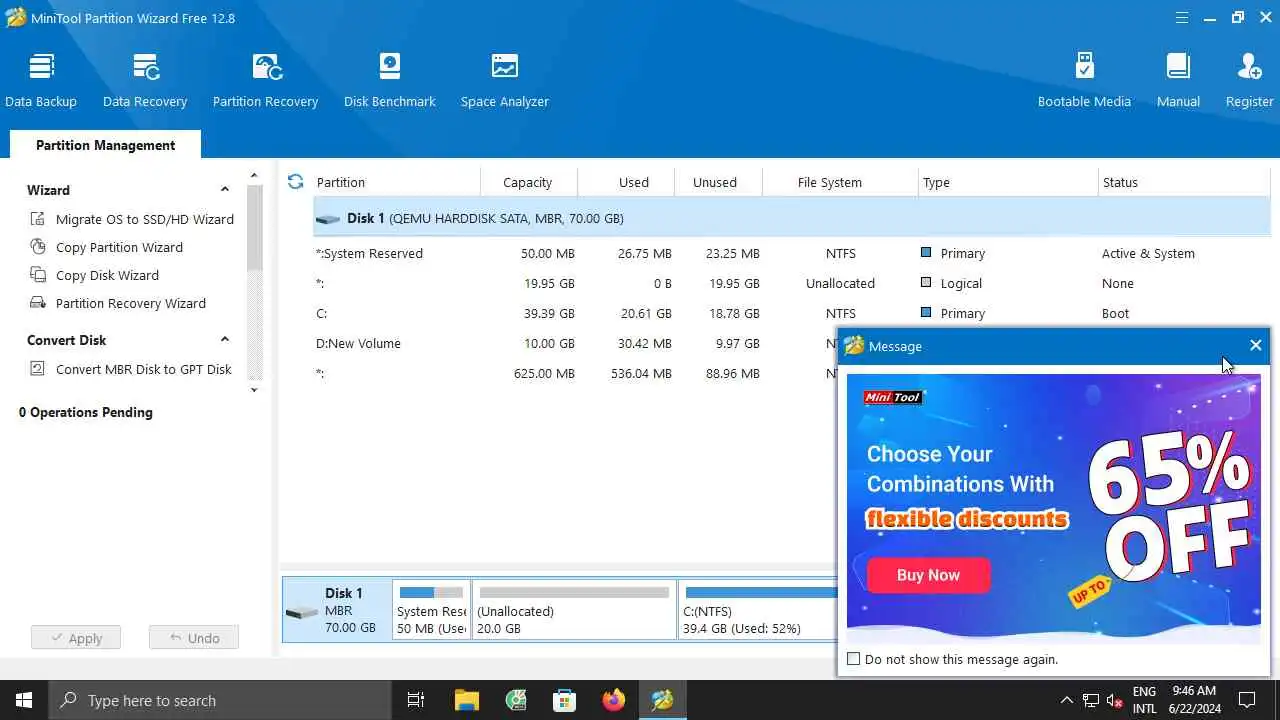Viewport: 1280px width, 720px height.
Task: Click the Register icon
Action: tap(1250, 67)
